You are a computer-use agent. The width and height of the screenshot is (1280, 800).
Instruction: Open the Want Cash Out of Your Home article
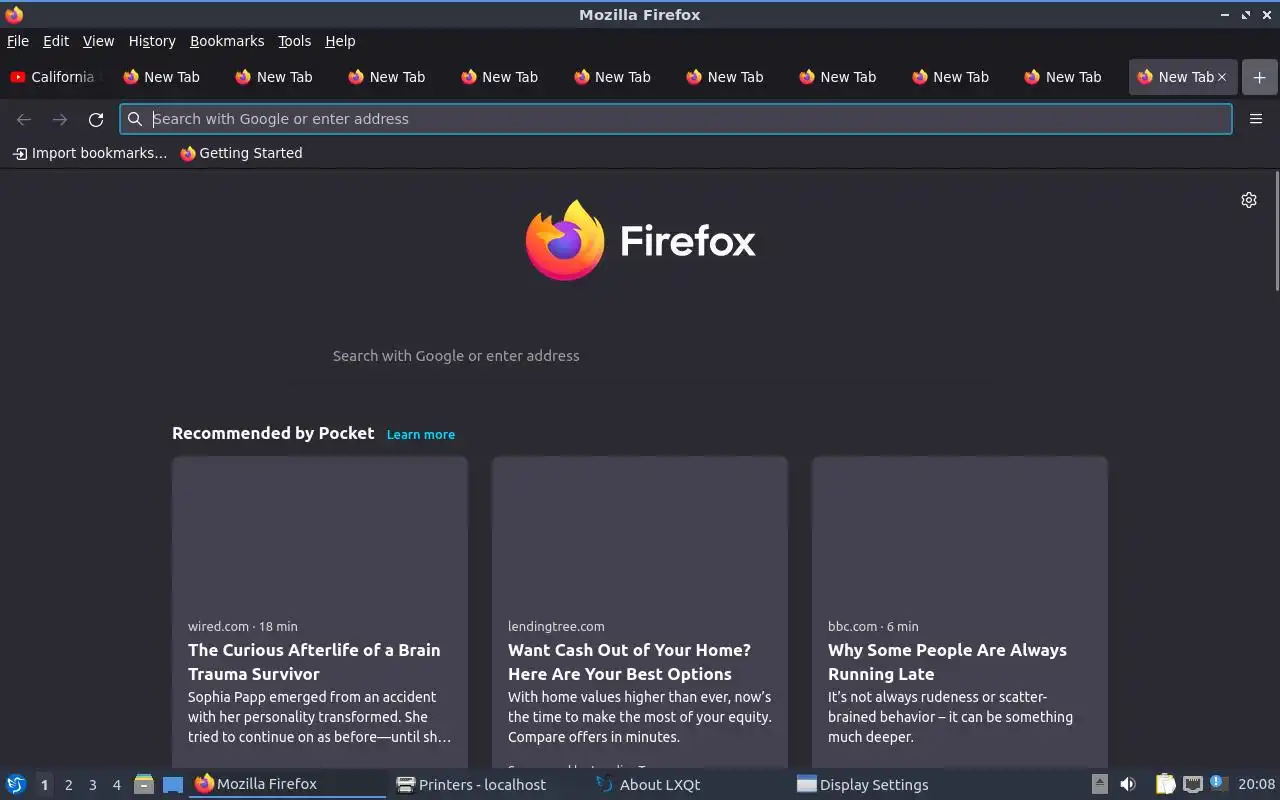click(x=629, y=662)
